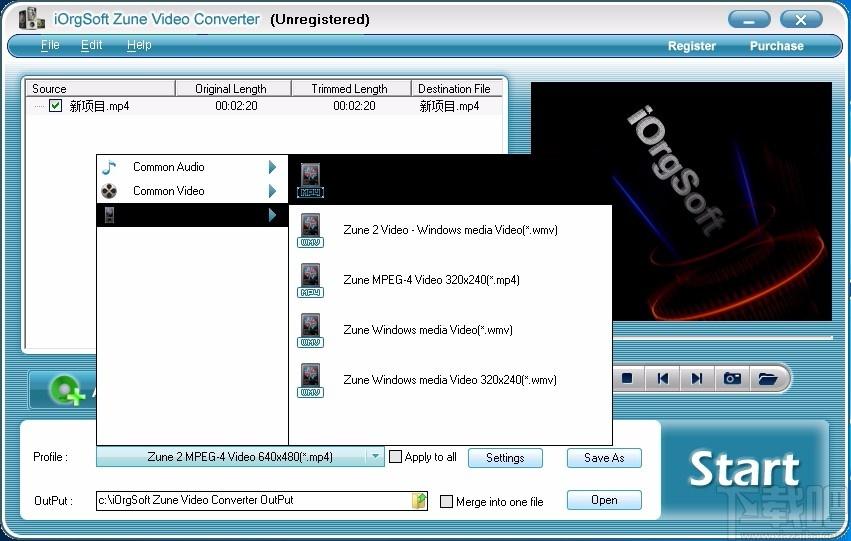Choose Common Audio category
The image size is (851, 541).
click(192, 167)
